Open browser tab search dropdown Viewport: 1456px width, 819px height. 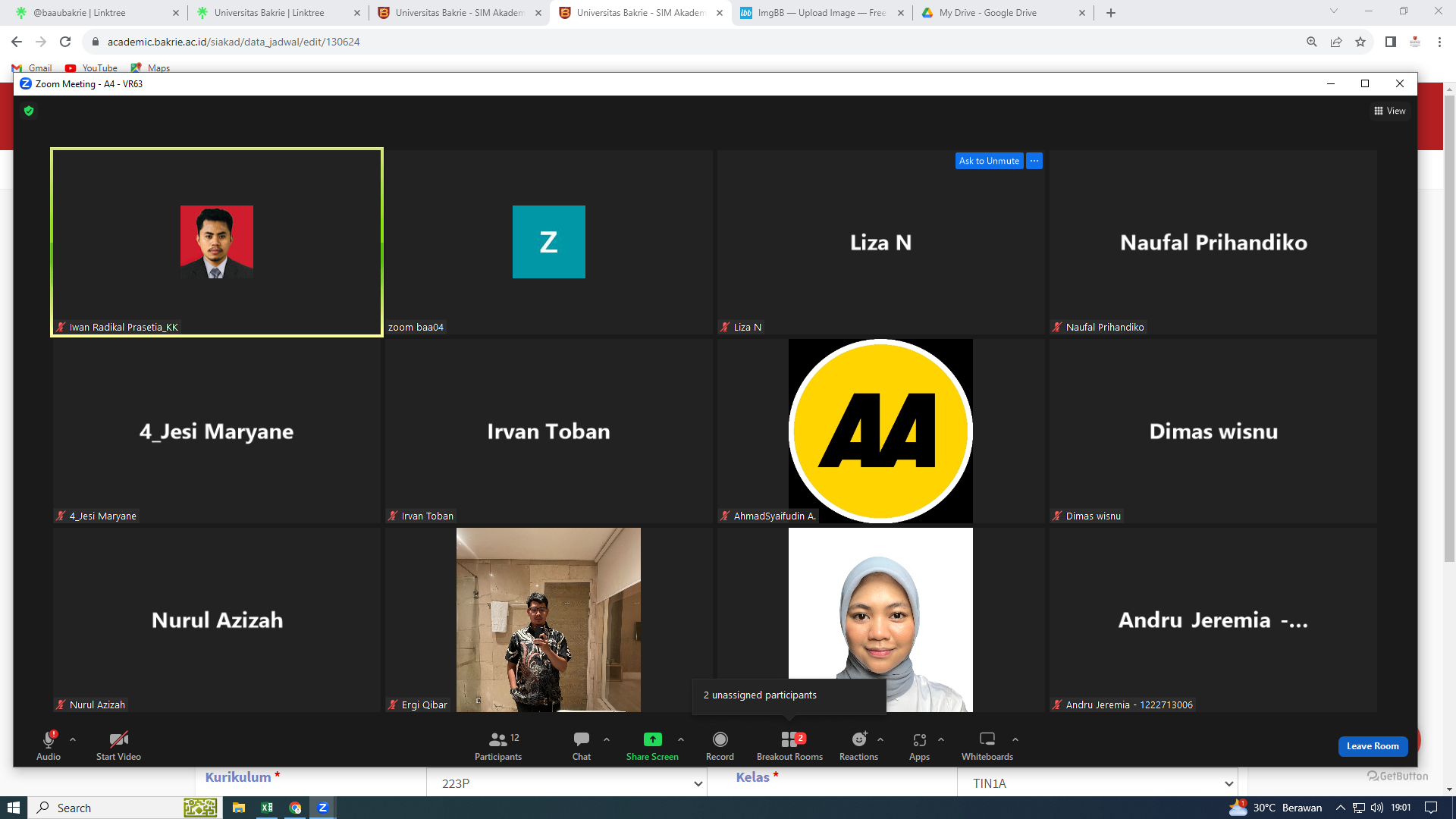point(1334,11)
